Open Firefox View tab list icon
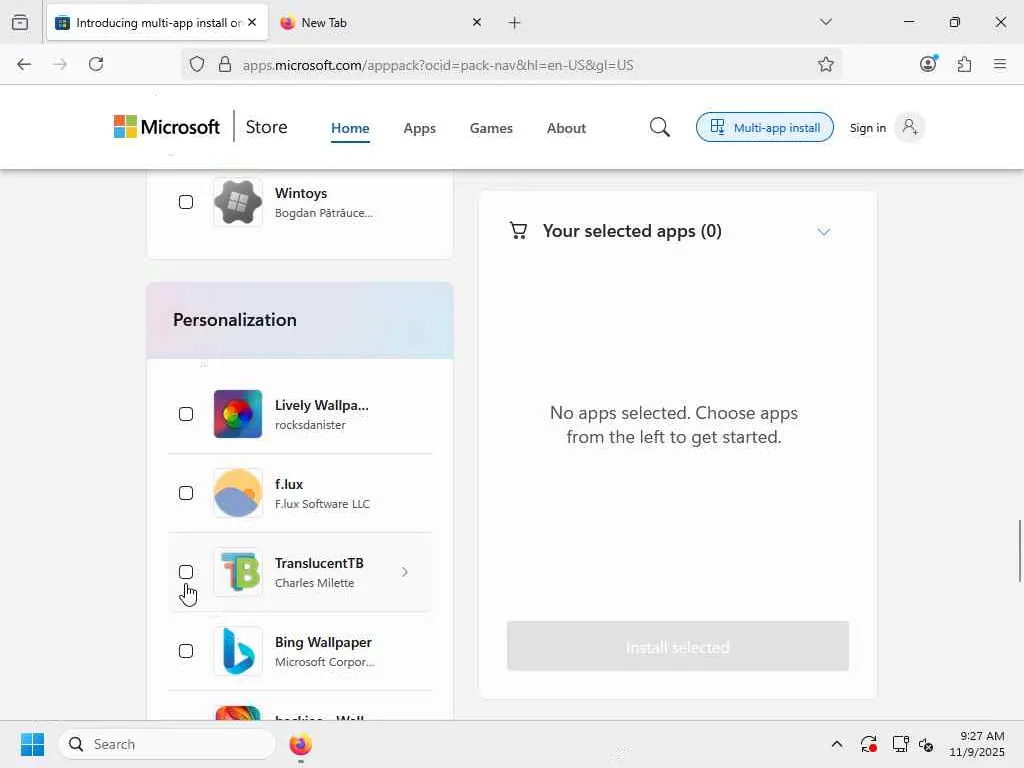1024x768 pixels. pyautogui.click(x=20, y=22)
